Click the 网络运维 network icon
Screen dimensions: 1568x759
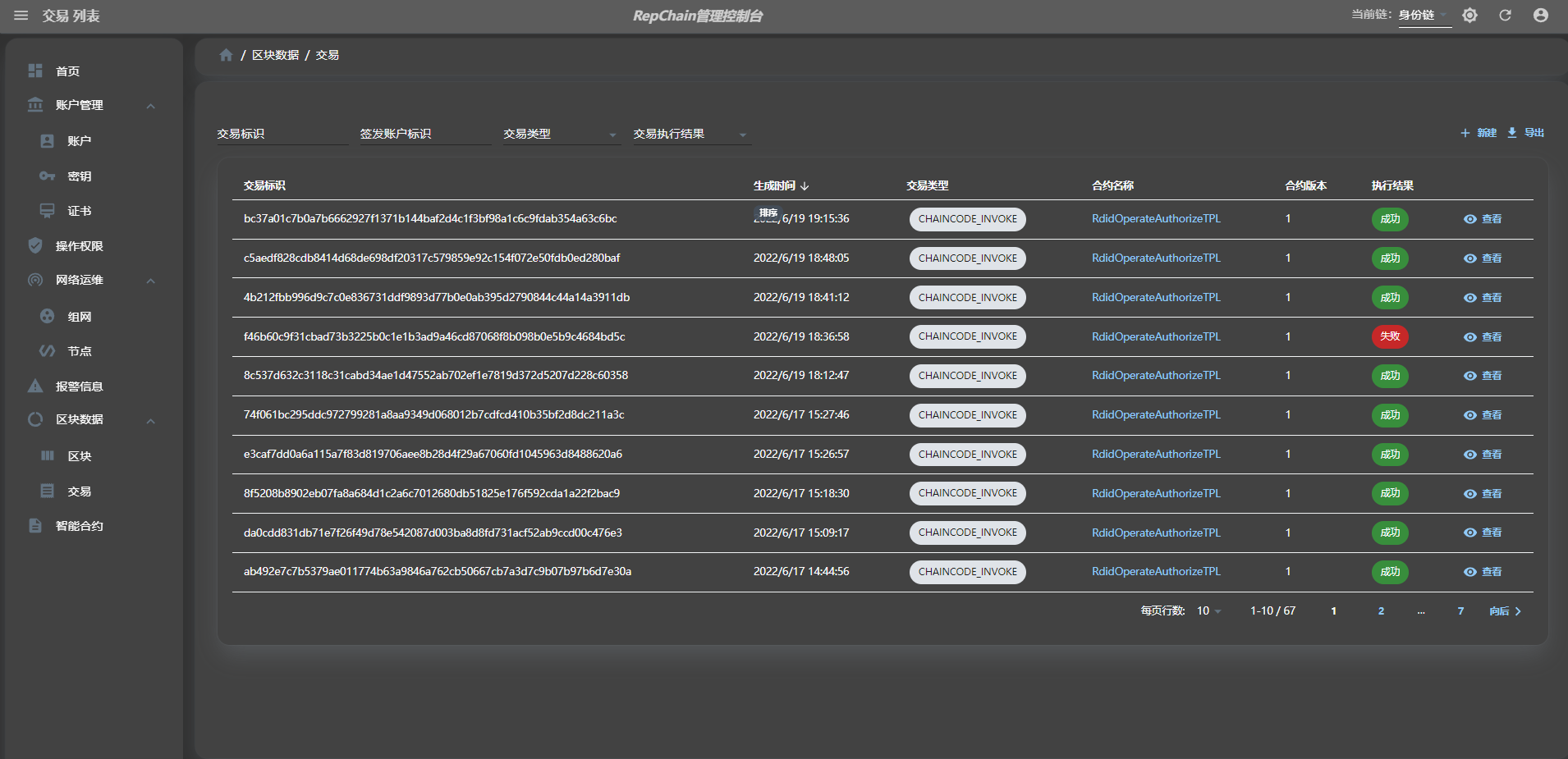[x=35, y=280]
